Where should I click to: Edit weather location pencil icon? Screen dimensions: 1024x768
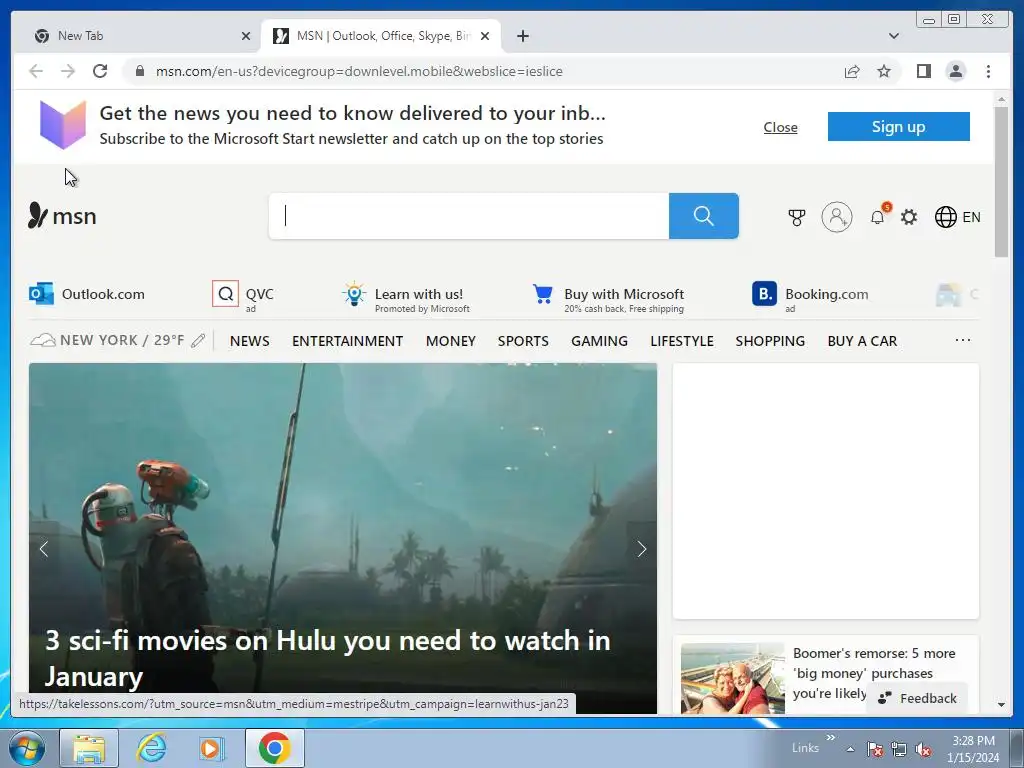(x=199, y=340)
